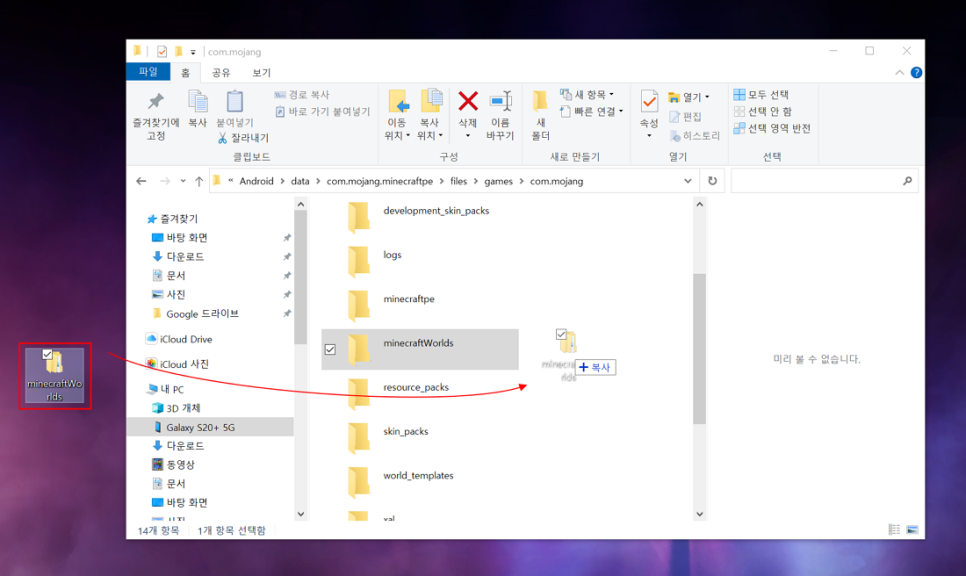Click Copy path (경로 복사)

302,95
